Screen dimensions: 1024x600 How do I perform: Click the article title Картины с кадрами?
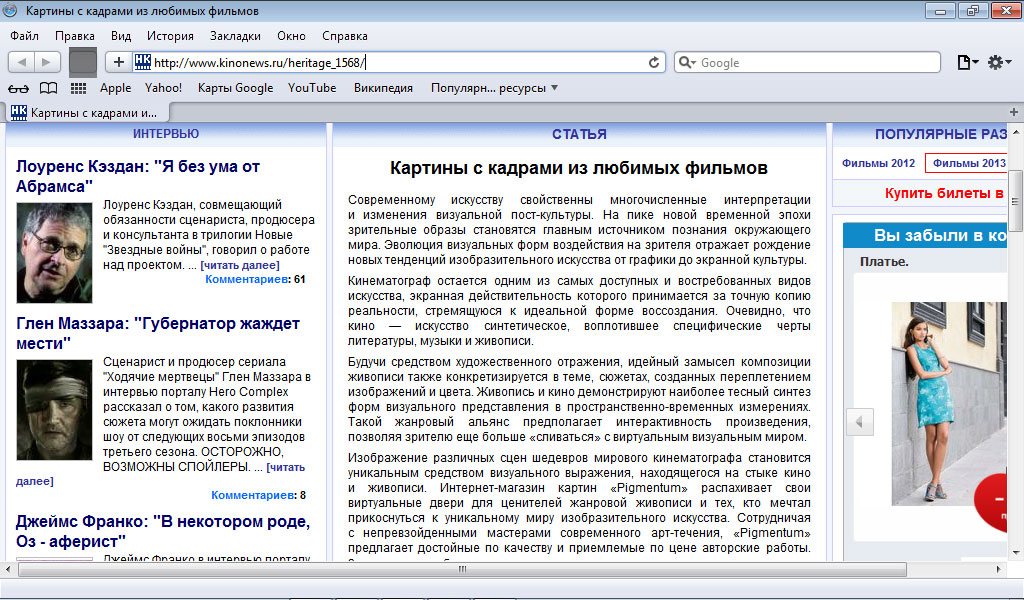click(x=579, y=168)
